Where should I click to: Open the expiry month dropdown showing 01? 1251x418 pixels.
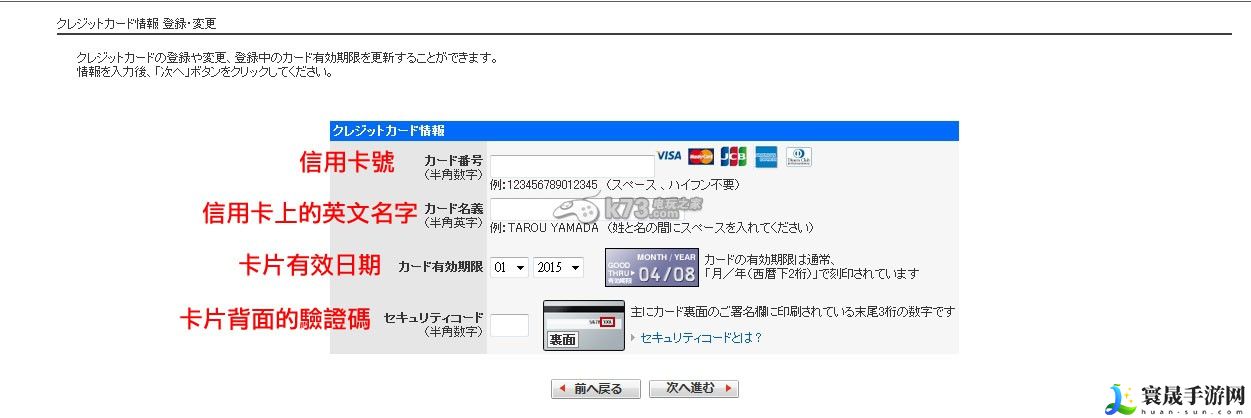tap(509, 268)
